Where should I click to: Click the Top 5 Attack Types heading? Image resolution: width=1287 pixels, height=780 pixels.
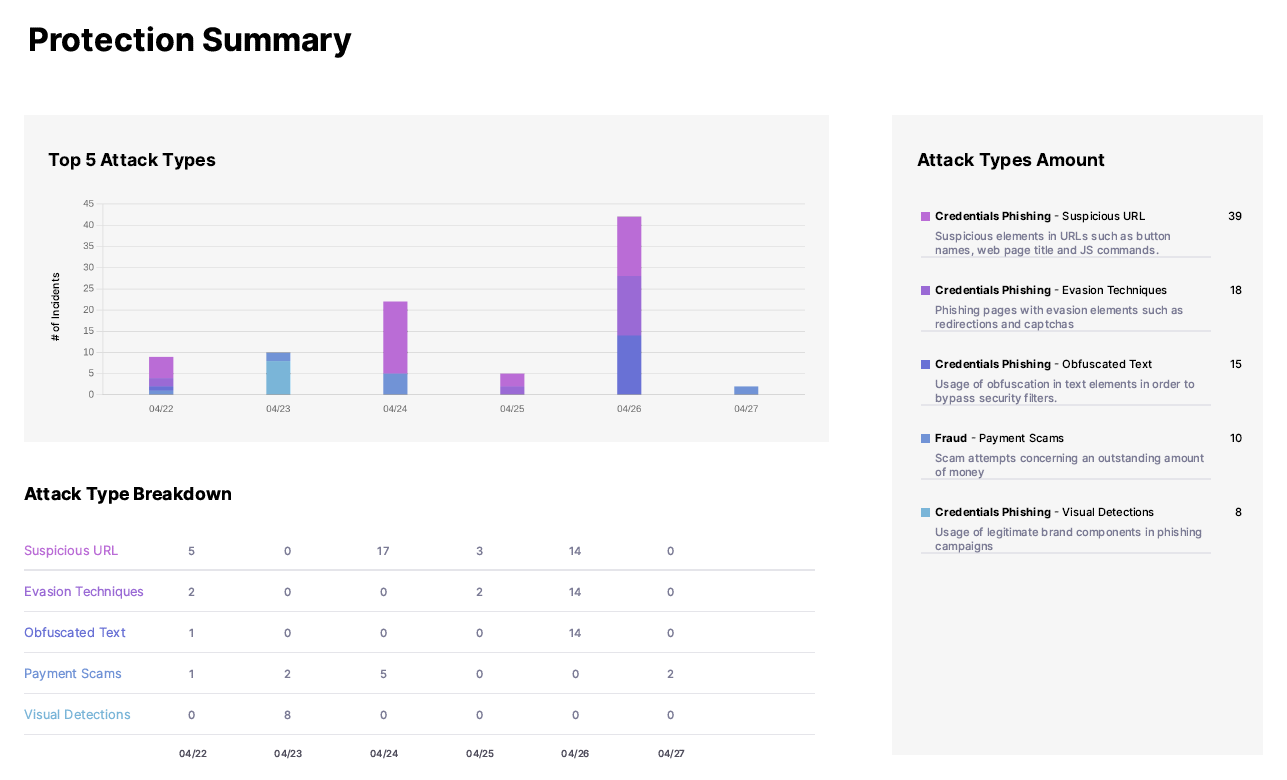tap(132, 160)
